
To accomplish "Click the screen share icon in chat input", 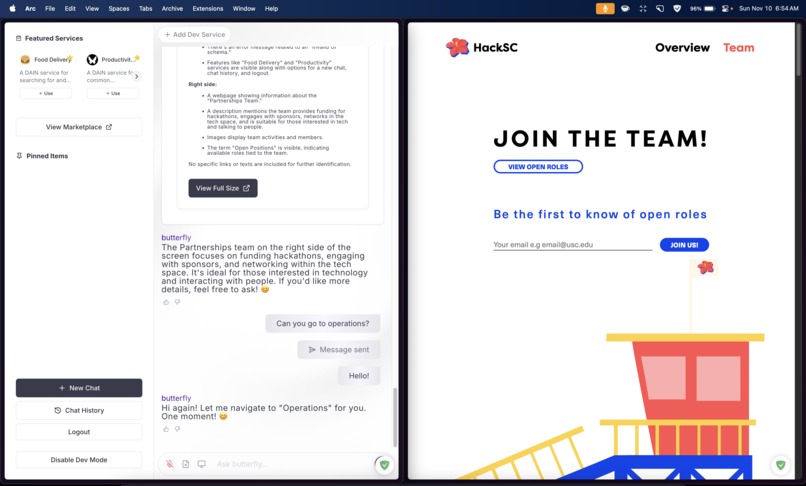I will 202,464.
